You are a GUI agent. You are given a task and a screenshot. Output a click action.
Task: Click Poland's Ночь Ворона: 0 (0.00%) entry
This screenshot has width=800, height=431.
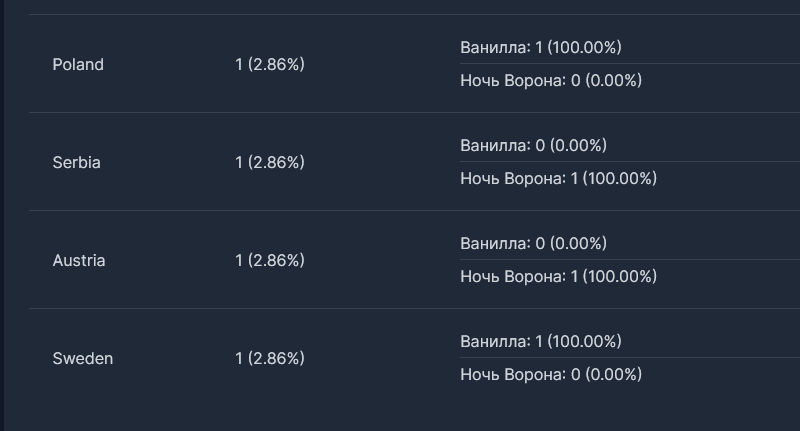551,81
